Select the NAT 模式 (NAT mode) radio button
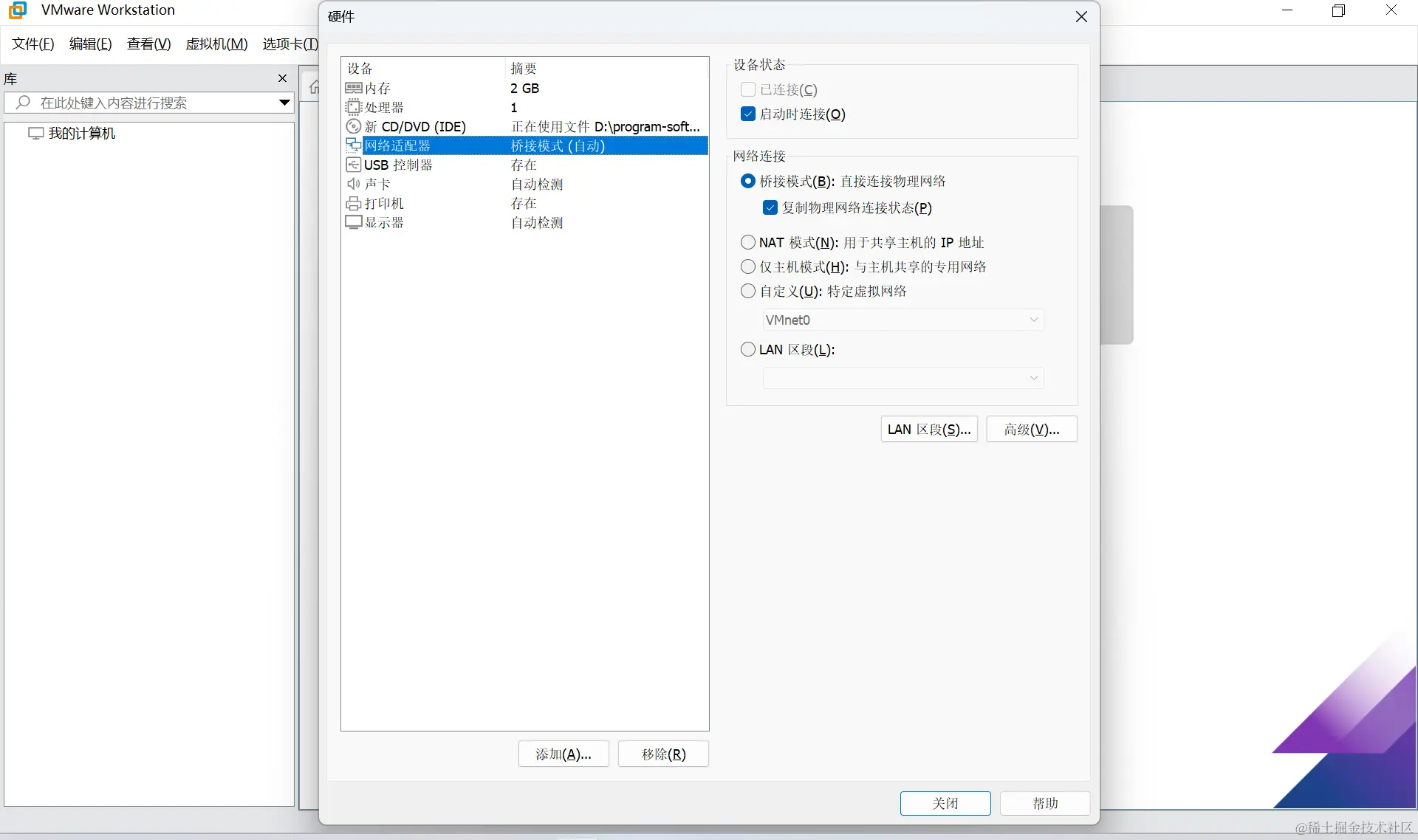Viewport: 1418px width, 840px height. [748, 243]
